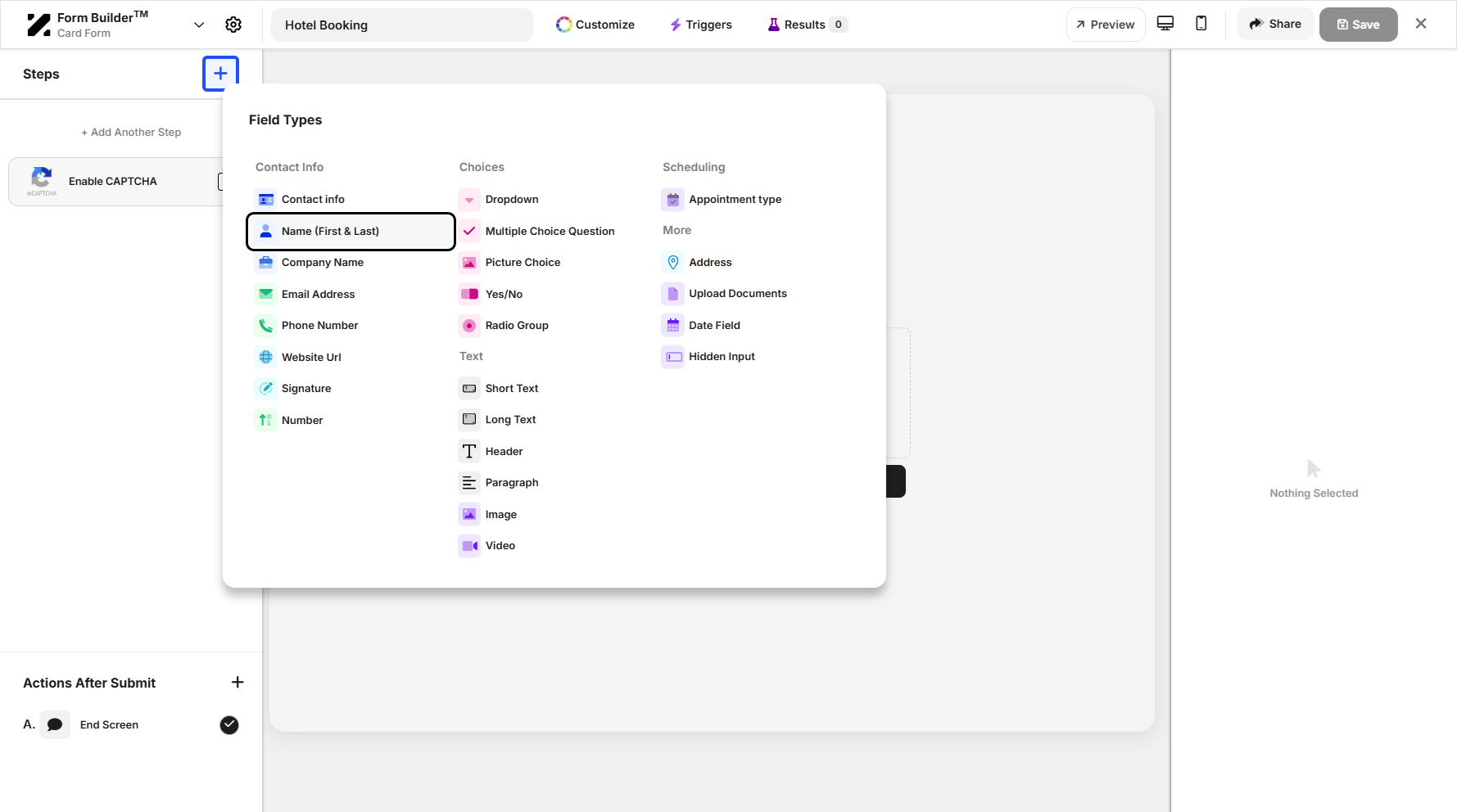1457x812 pixels.
Task: Click the reCAPTCHA logo icon
Action: pyautogui.click(x=42, y=181)
